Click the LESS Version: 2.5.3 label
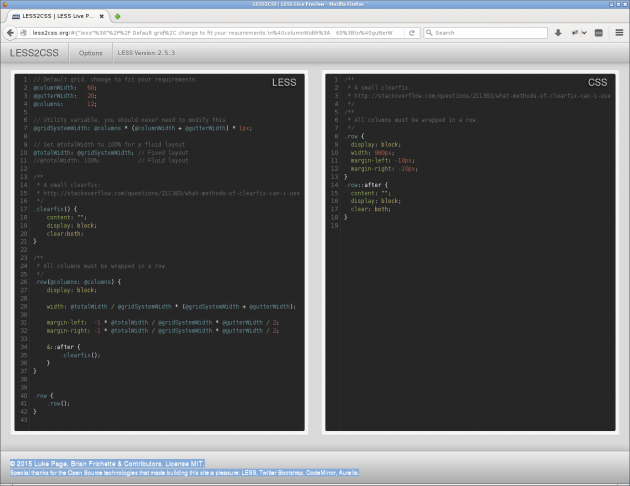The image size is (630, 486). (146, 53)
